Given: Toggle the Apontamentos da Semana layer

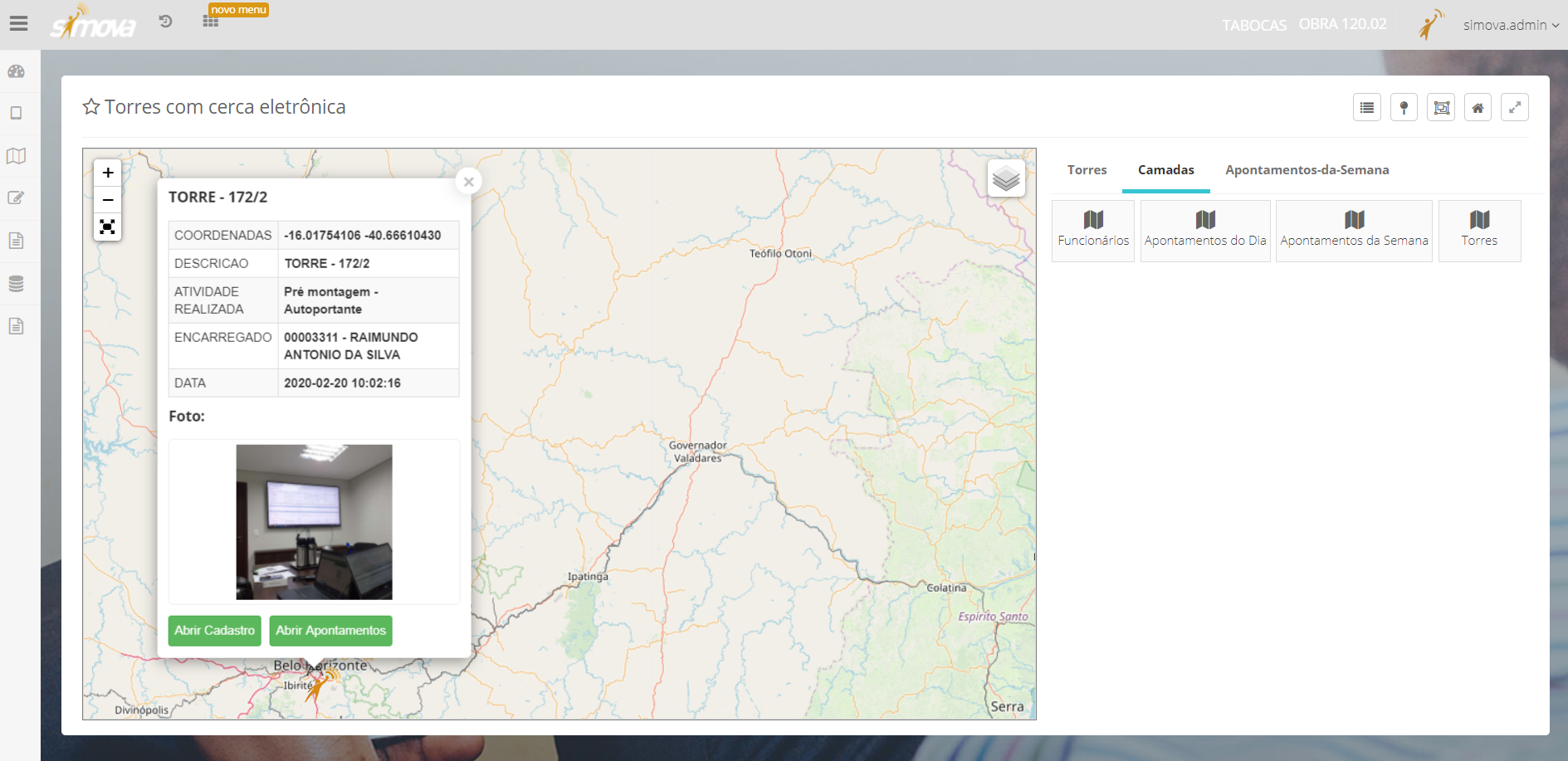Looking at the screenshot, I should tap(1353, 230).
